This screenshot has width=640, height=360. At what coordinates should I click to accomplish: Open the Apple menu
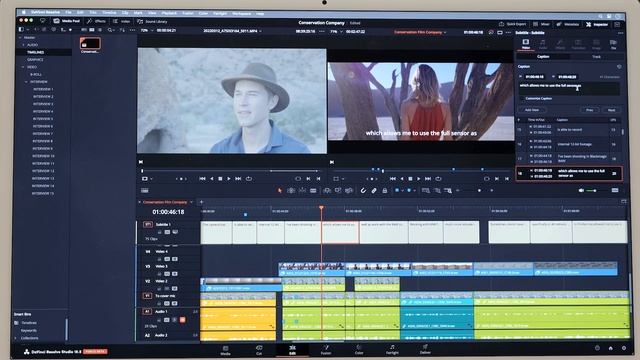click(24, 12)
